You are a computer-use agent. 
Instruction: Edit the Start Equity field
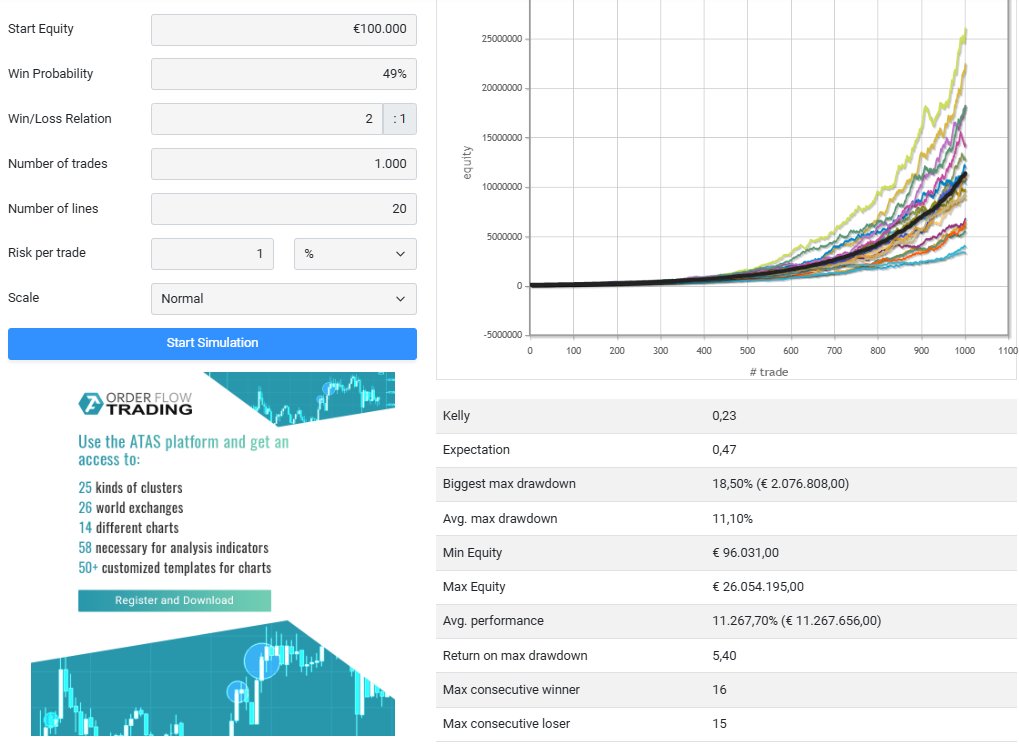(x=284, y=30)
